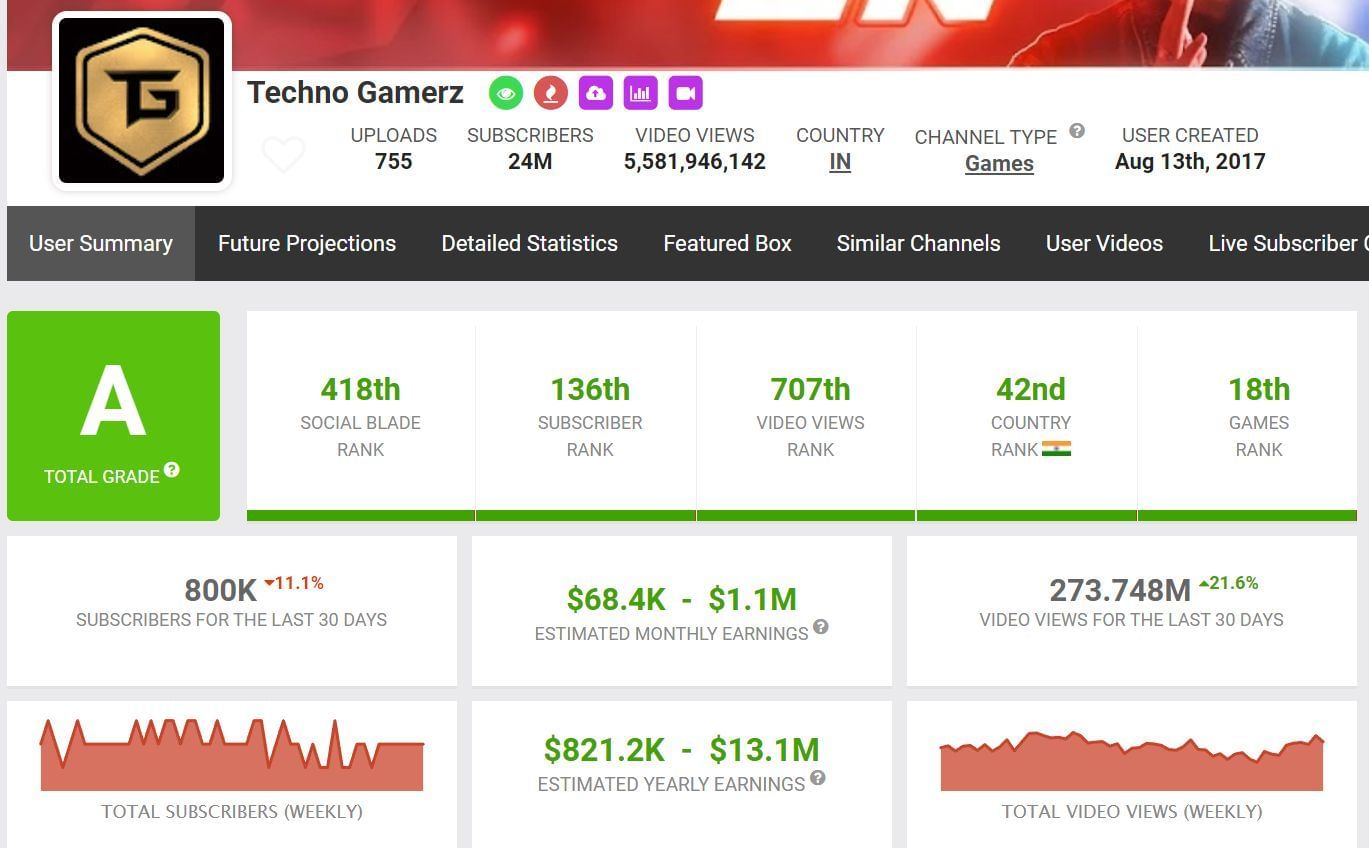This screenshot has height=848, width=1369.
Task: Click the Total Subscribers weekly chart
Action: [x=232, y=755]
